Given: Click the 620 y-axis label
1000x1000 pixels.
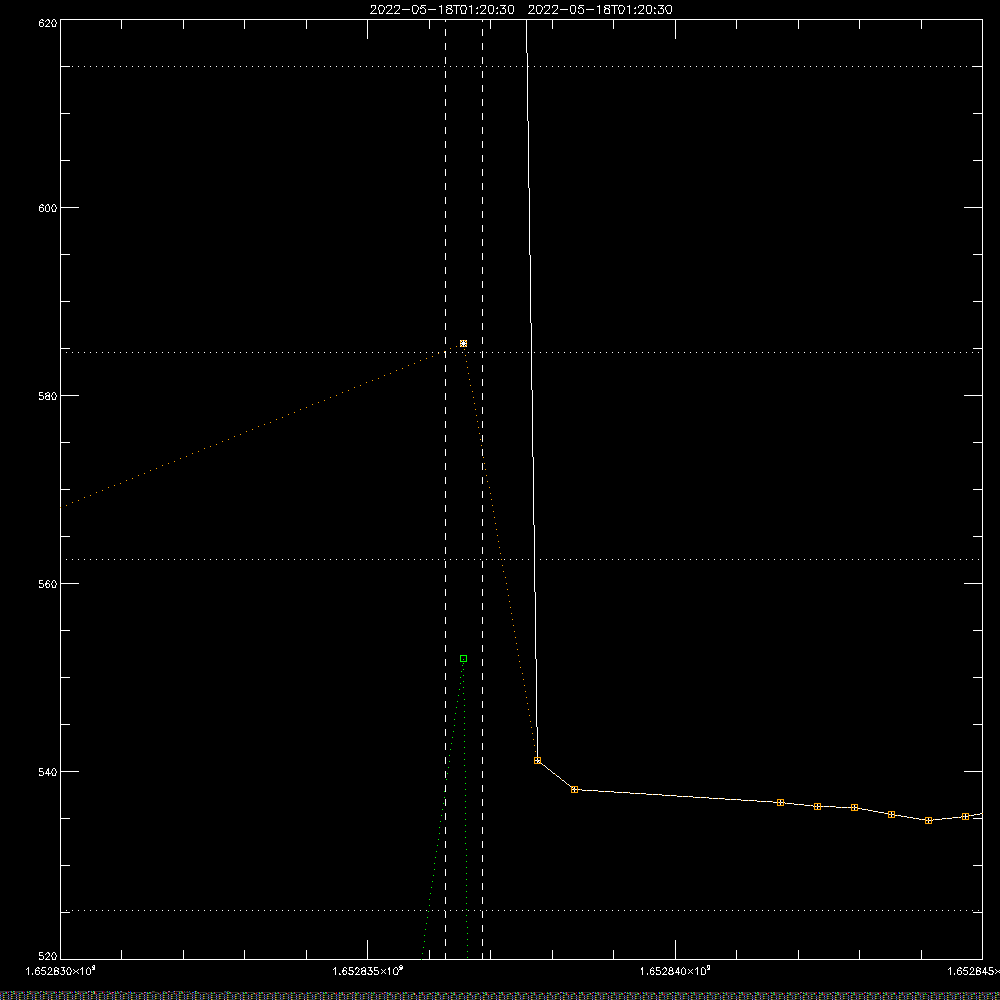Looking at the screenshot, I should click(x=48, y=23).
